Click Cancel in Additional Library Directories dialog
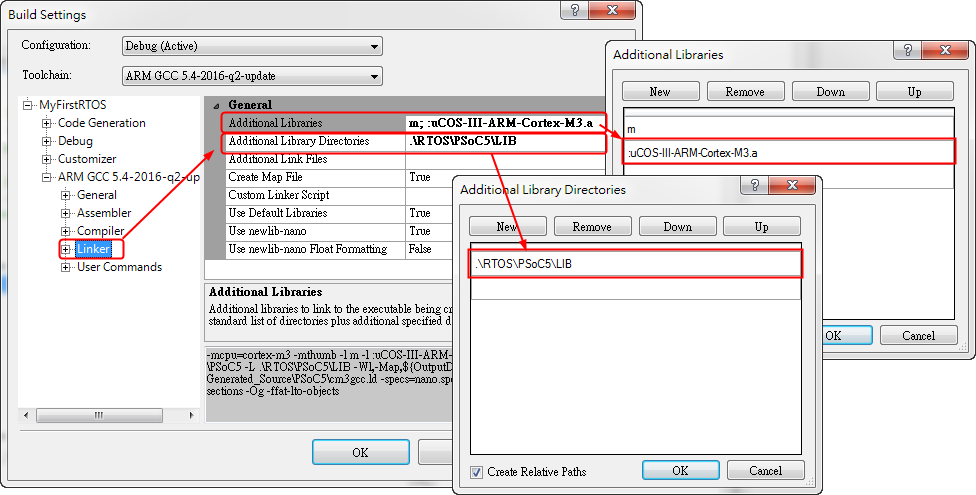The height and width of the screenshot is (495, 976). tap(765, 470)
